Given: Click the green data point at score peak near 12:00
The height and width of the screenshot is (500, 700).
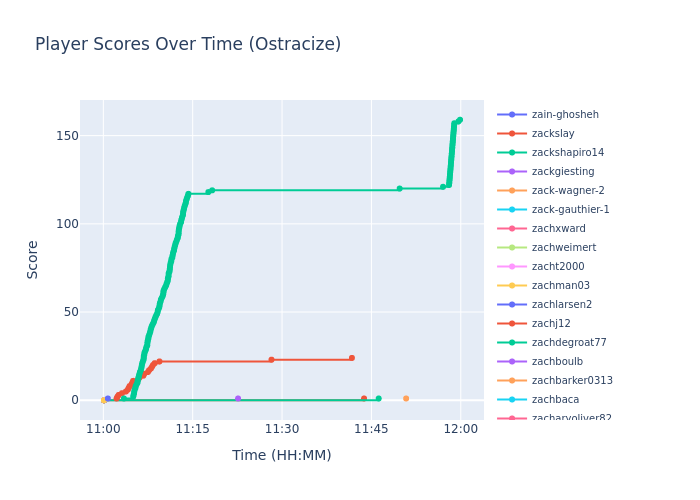Looking at the screenshot, I should (459, 120).
